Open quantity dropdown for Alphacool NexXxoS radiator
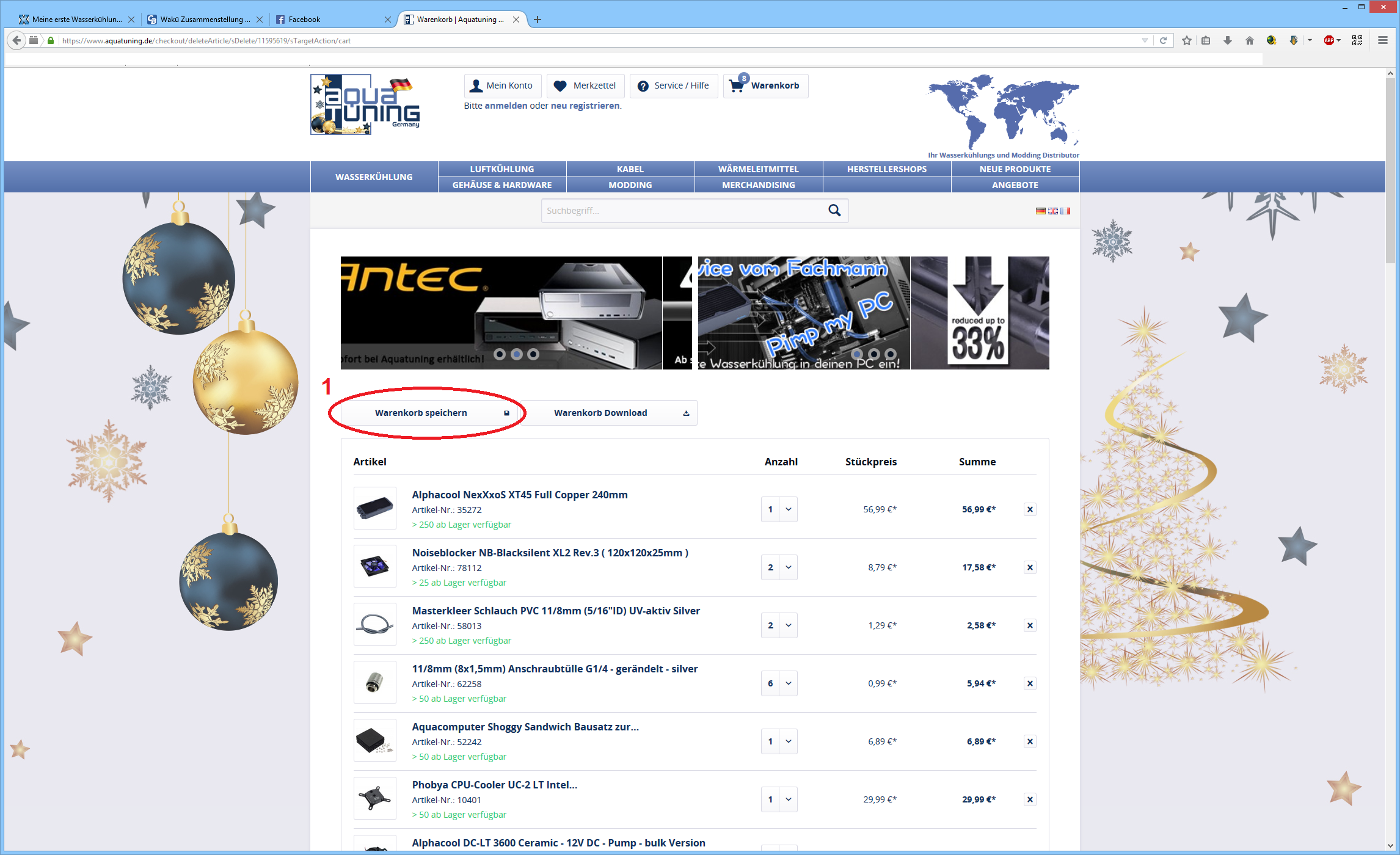 [788, 509]
